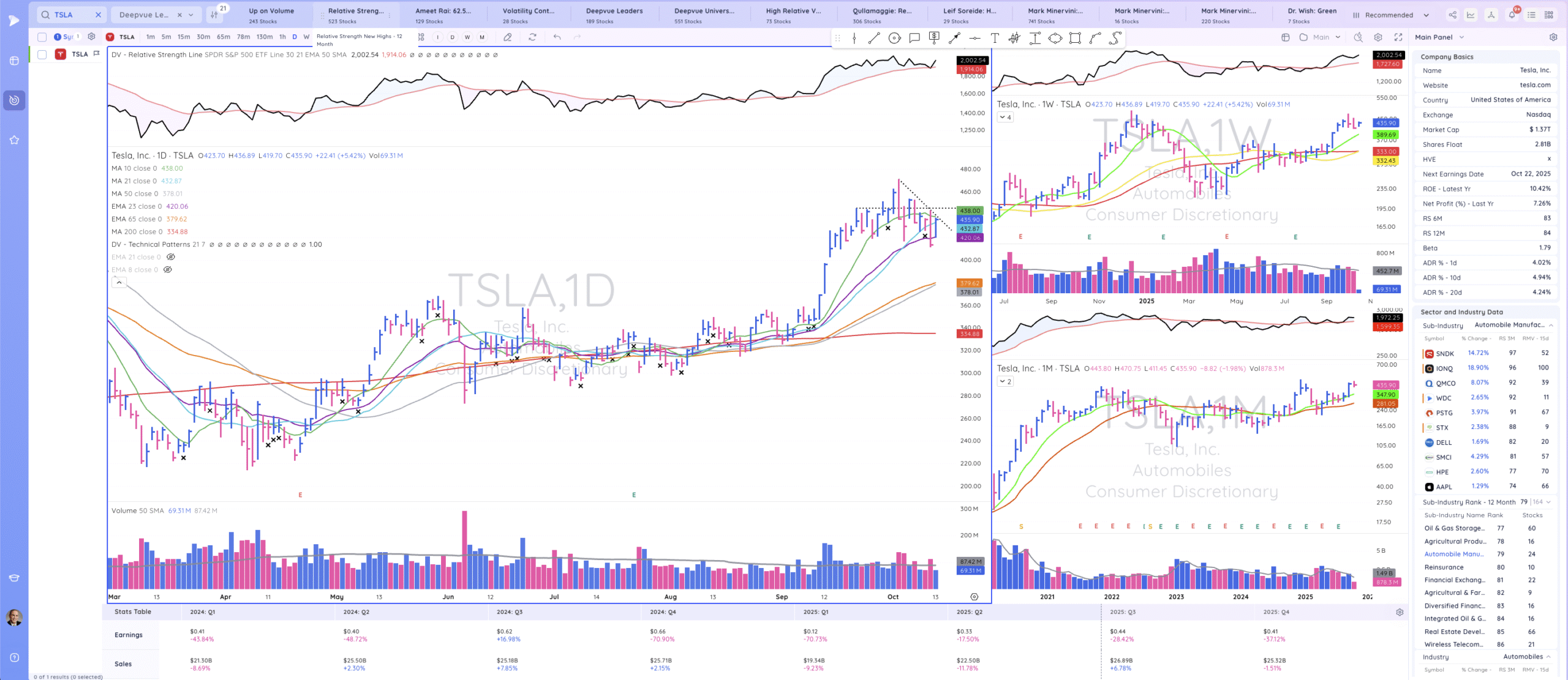Viewport: 1568px width, 680px height.
Task: Collapse the indicator legend chevron on daily chart
Action: click(119, 282)
